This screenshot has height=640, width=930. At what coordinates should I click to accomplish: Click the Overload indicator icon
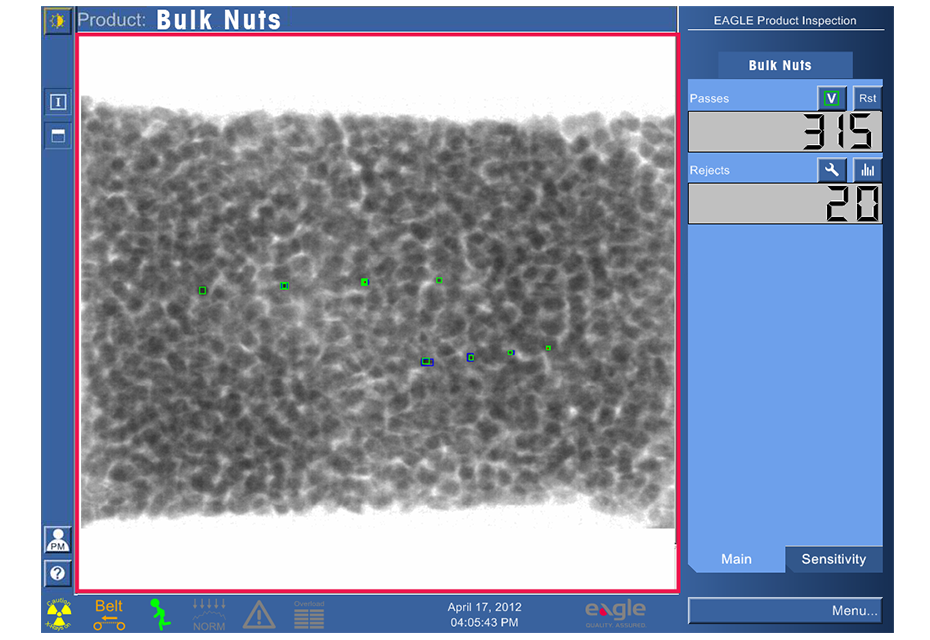(309, 614)
